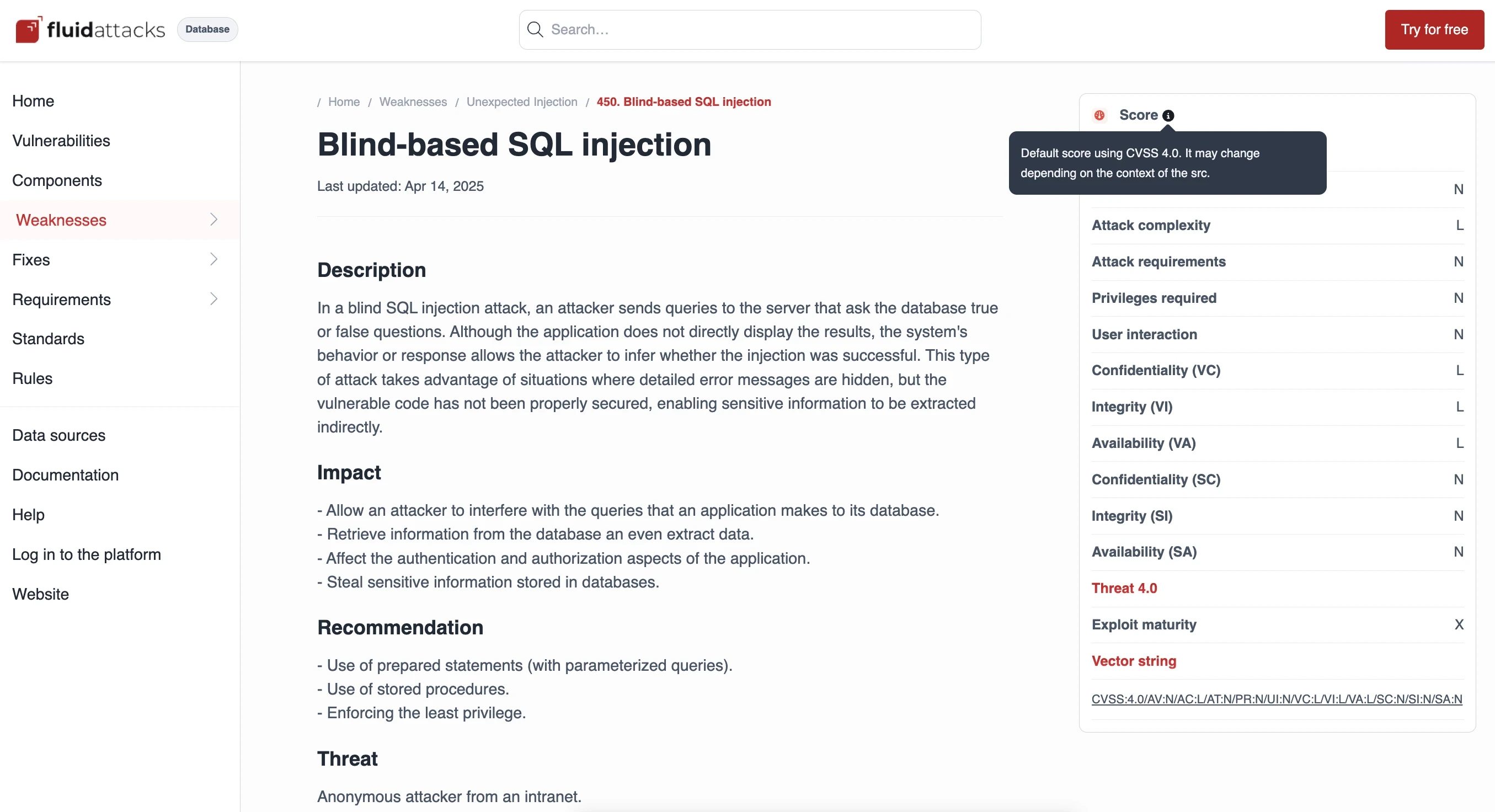Focus the Search input field

(750, 30)
